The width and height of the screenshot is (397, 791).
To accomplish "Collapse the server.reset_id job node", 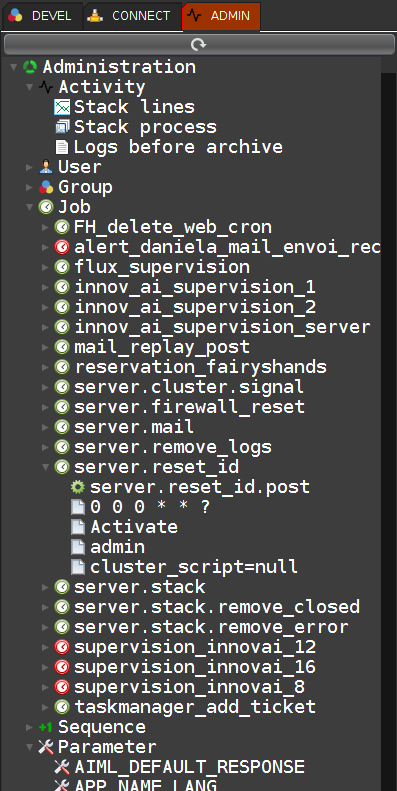I will (45, 467).
